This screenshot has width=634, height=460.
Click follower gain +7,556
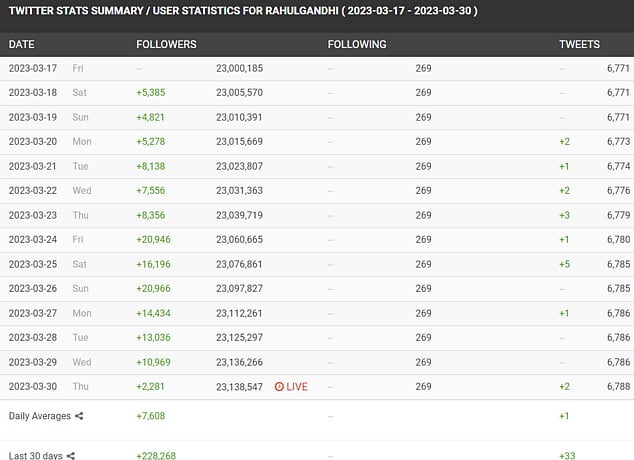(x=151, y=190)
